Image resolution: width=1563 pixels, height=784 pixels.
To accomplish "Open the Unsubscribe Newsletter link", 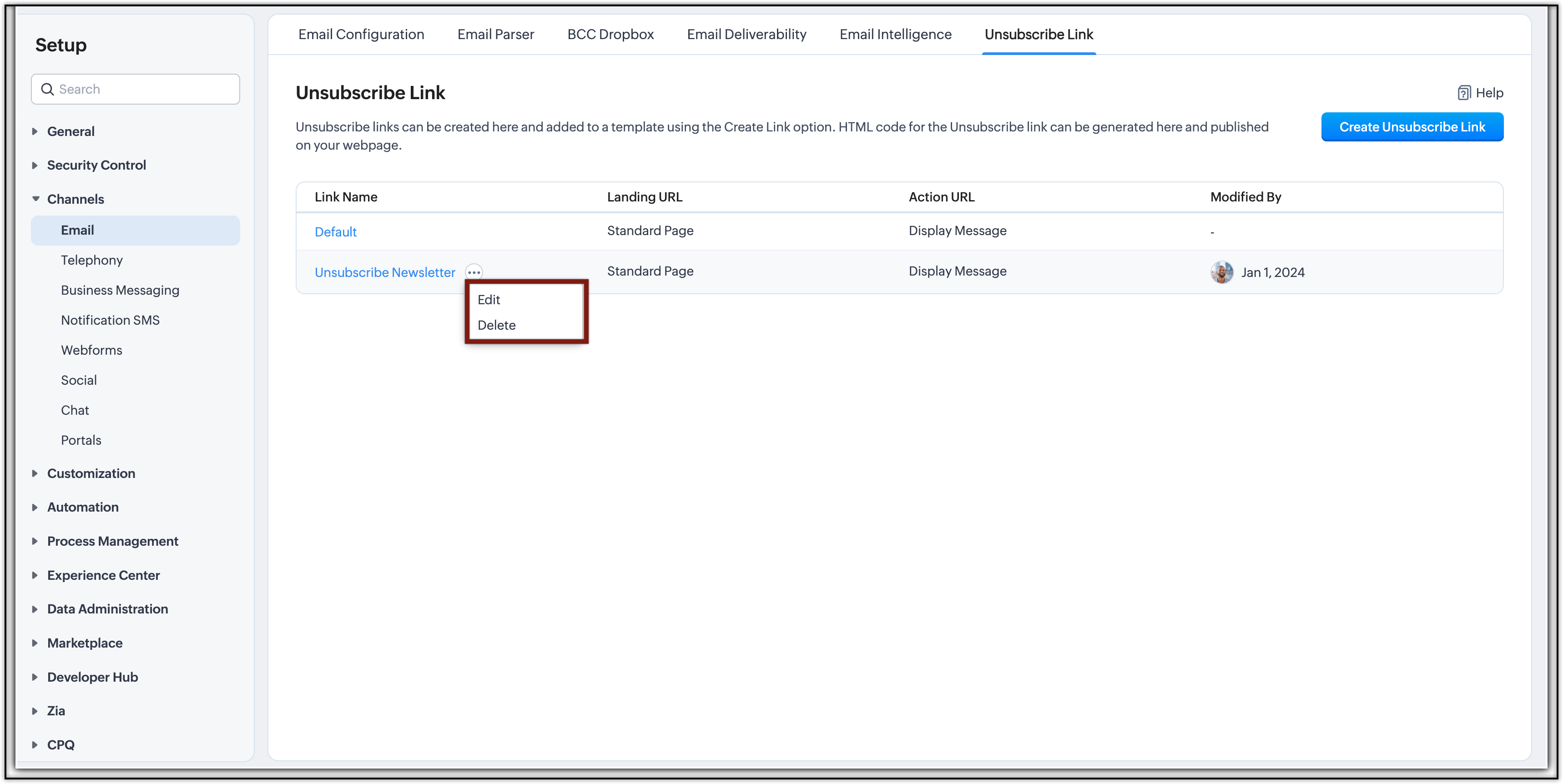I will pyautogui.click(x=385, y=272).
